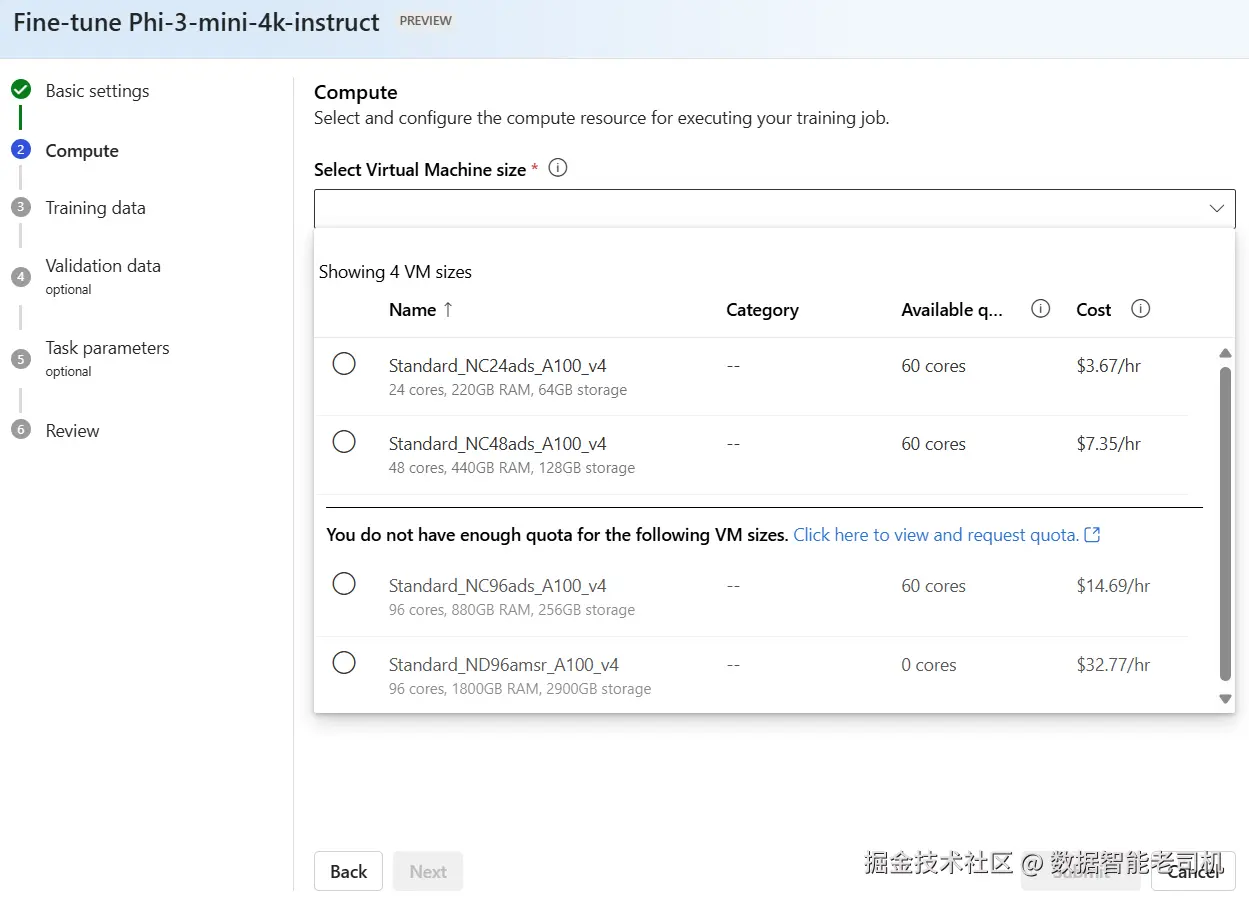Click the info icon next to Cost column
The height and width of the screenshot is (901, 1249).
tap(1140, 309)
